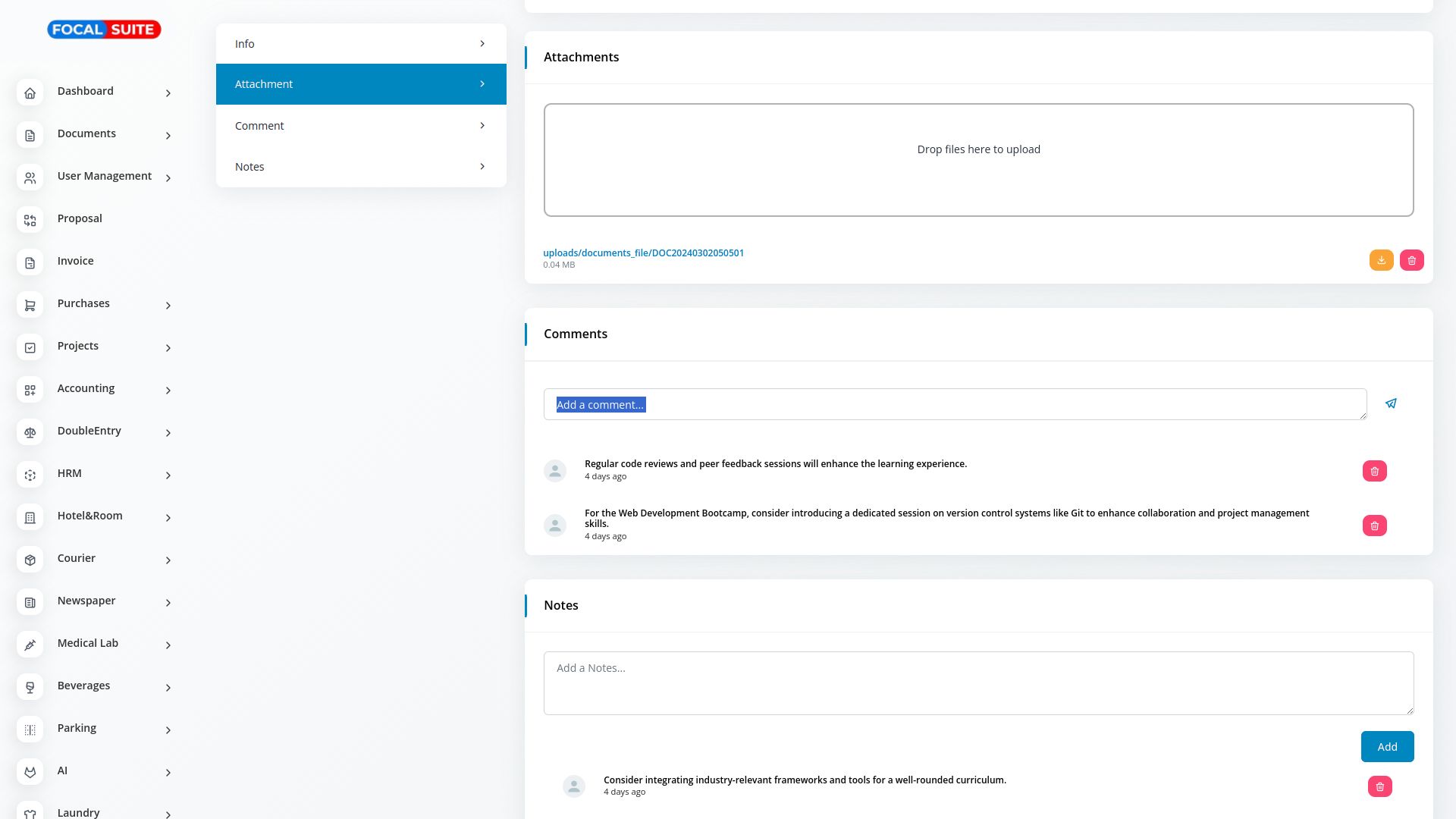Click the Focal Suite logo
Image resolution: width=1456 pixels, height=819 pixels.
click(104, 30)
